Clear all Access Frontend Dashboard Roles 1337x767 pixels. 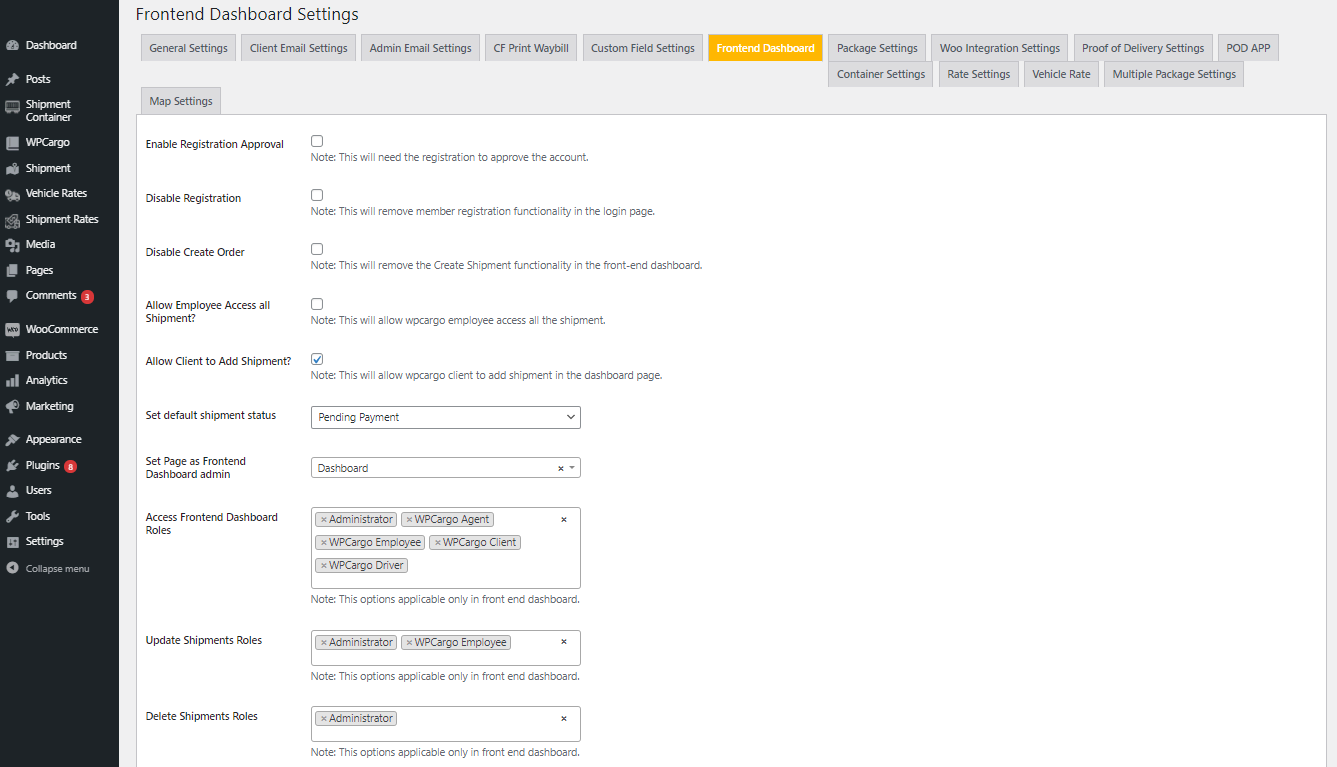(563, 520)
